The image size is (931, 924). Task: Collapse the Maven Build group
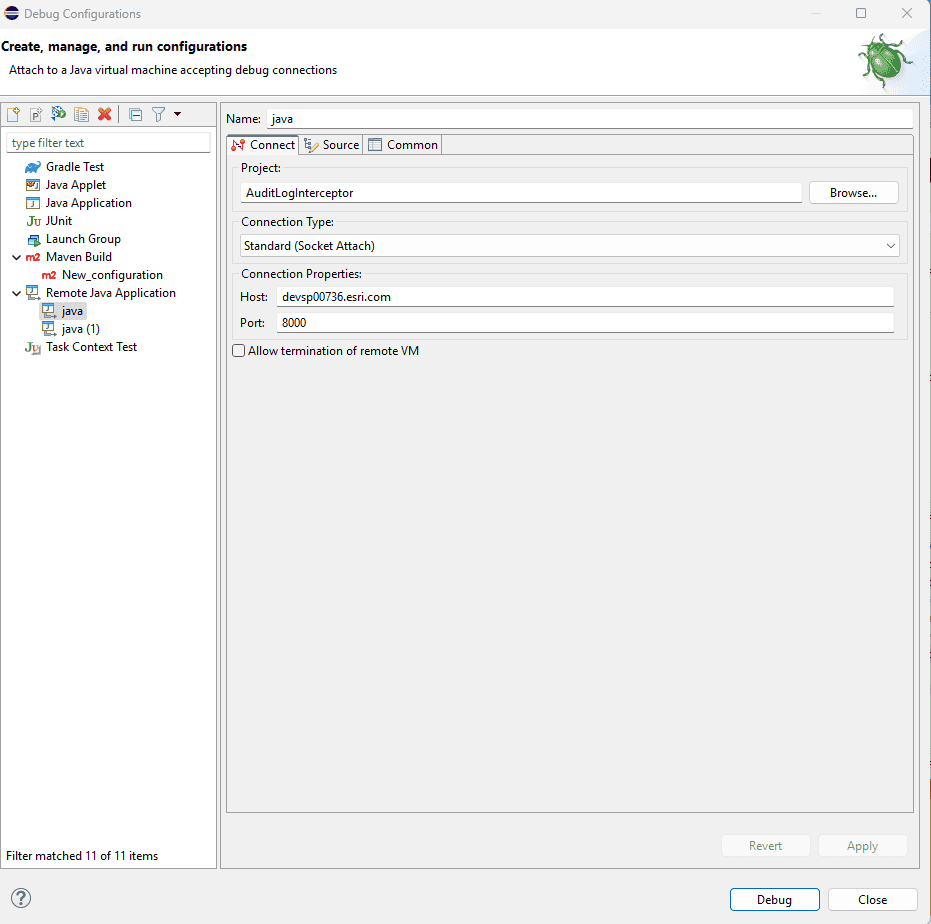(16, 256)
